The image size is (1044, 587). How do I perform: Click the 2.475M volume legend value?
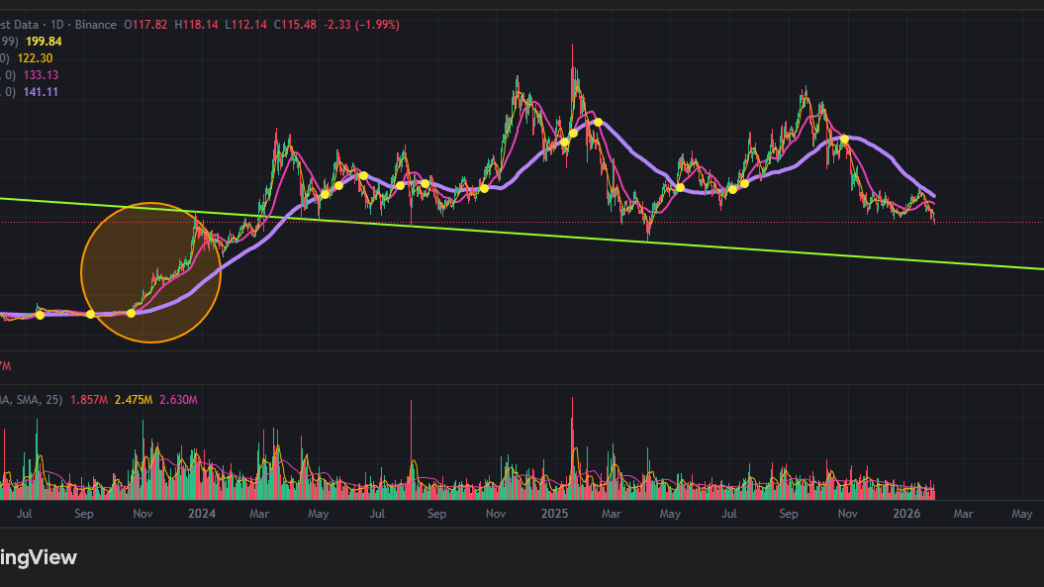(x=132, y=400)
